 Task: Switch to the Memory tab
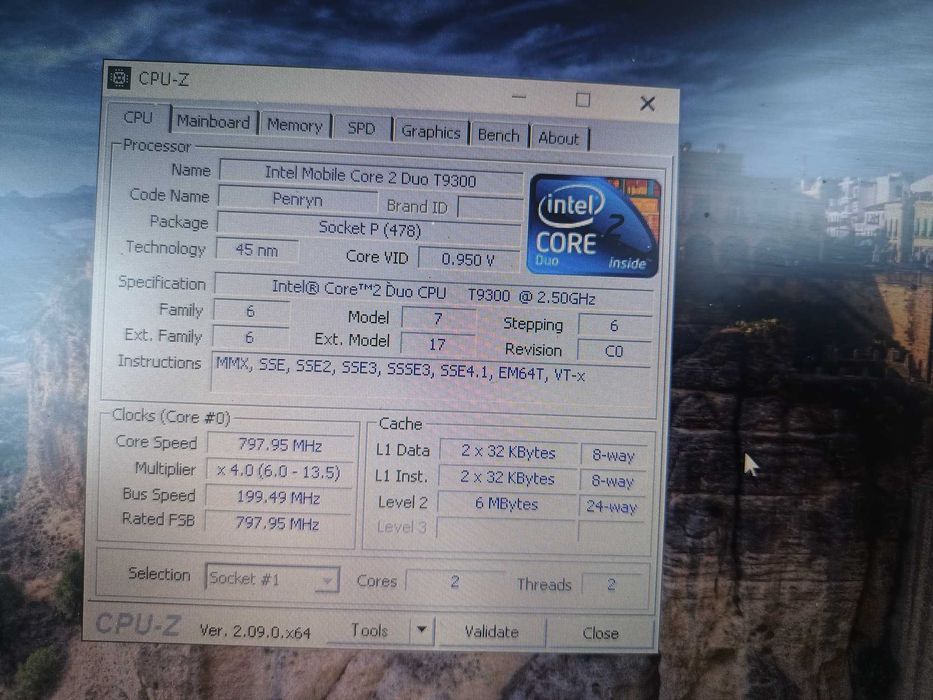pyautogui.click(x=295, y=126)
